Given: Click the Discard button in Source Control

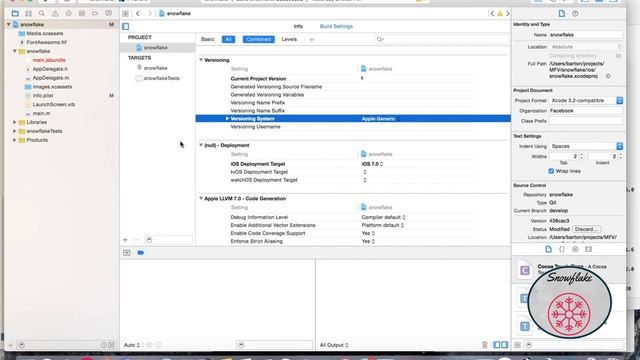Looking at the screenshot, I should click(x=587, y=229).
